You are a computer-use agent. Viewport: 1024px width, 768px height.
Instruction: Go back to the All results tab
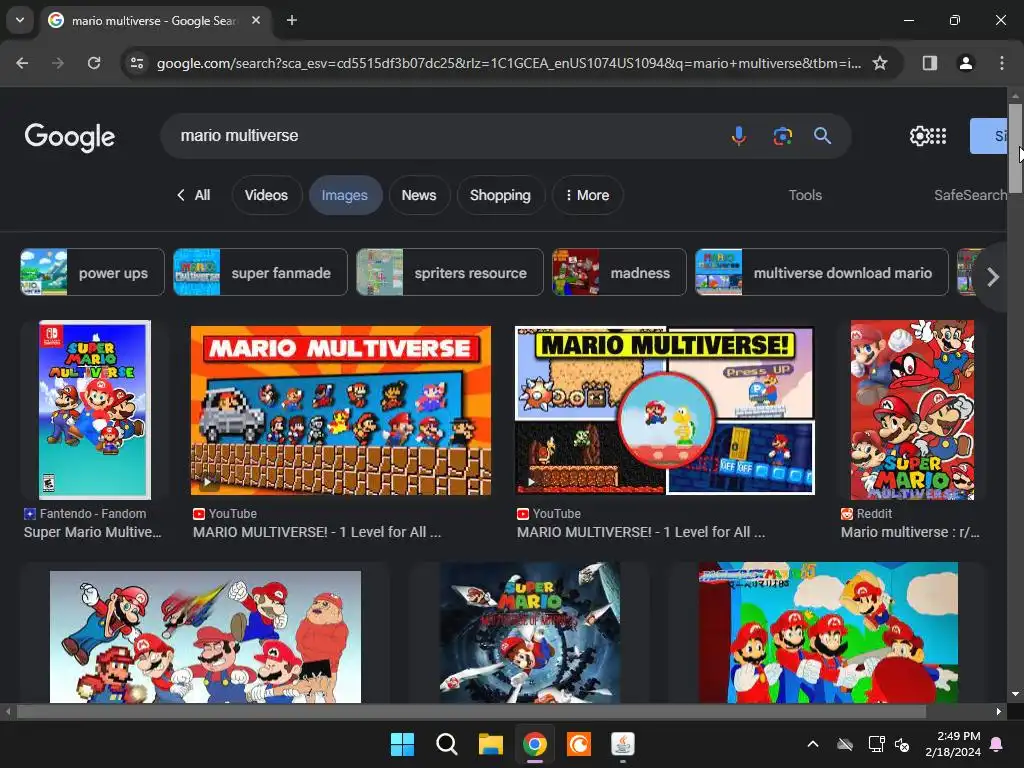pos(194,195)
